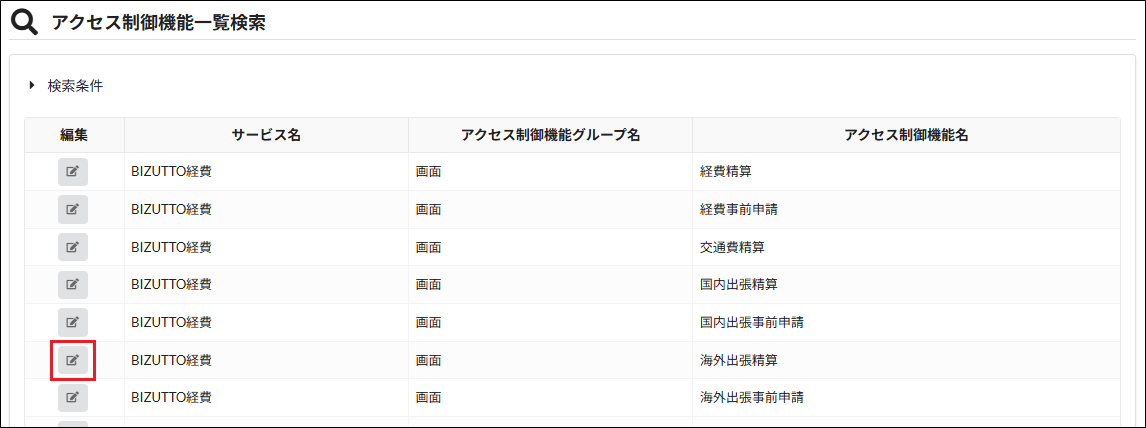Select the 海外出張精算 function name cell
This screenshot has height=428, width=1146.
(739, 360)
